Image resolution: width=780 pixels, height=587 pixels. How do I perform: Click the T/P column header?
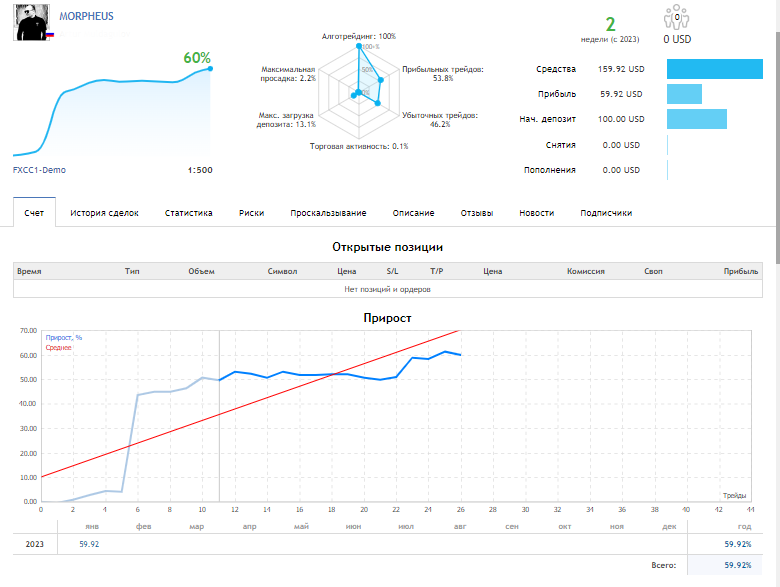click(x=437, y=271)
